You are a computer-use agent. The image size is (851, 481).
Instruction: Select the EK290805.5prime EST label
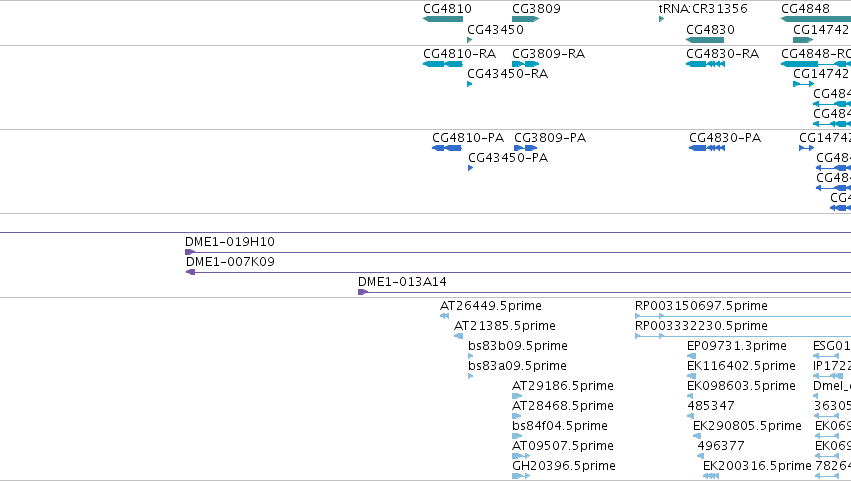747,426
